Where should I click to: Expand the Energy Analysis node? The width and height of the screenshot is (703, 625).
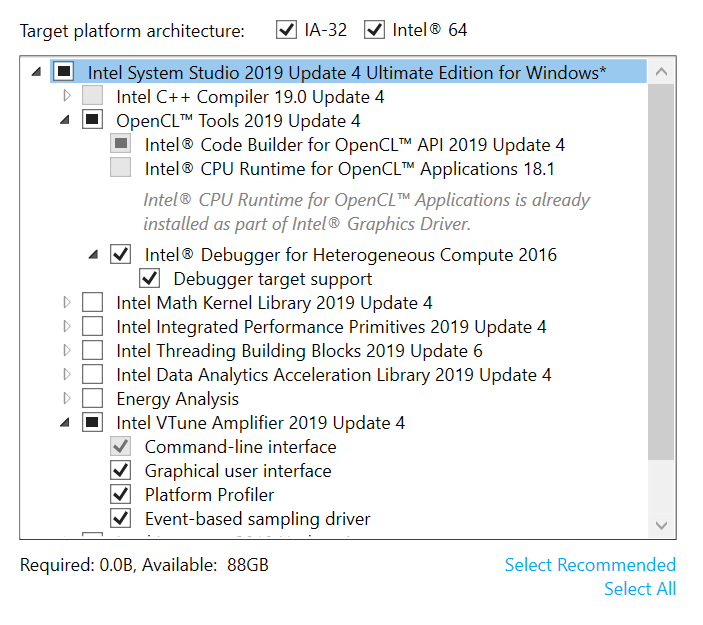(x=67, y=398)
